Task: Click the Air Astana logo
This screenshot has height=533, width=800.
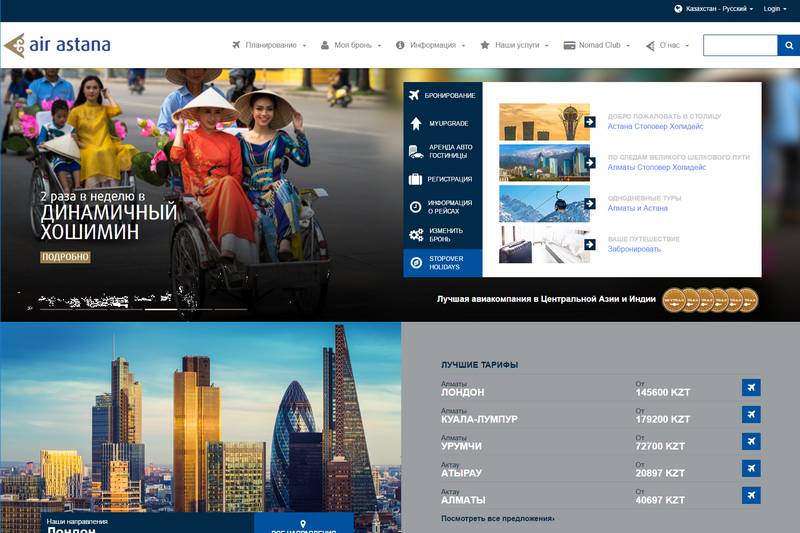Action: tap(57, 45)
